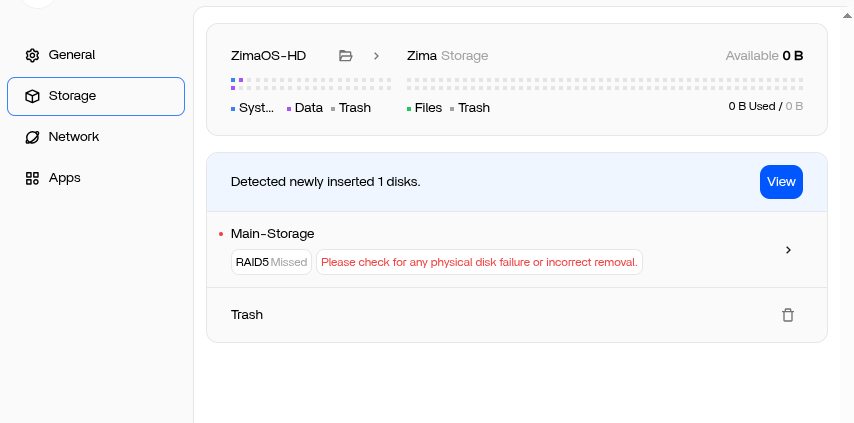Expand Main-Storage details with the arrow

pos(788,250)
